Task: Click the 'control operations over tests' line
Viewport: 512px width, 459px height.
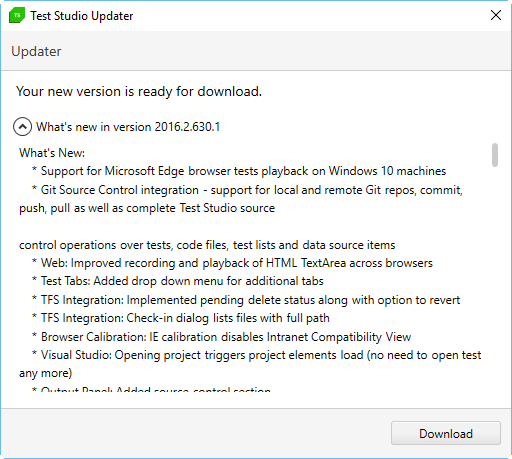Action: click(x=207, y=245)
